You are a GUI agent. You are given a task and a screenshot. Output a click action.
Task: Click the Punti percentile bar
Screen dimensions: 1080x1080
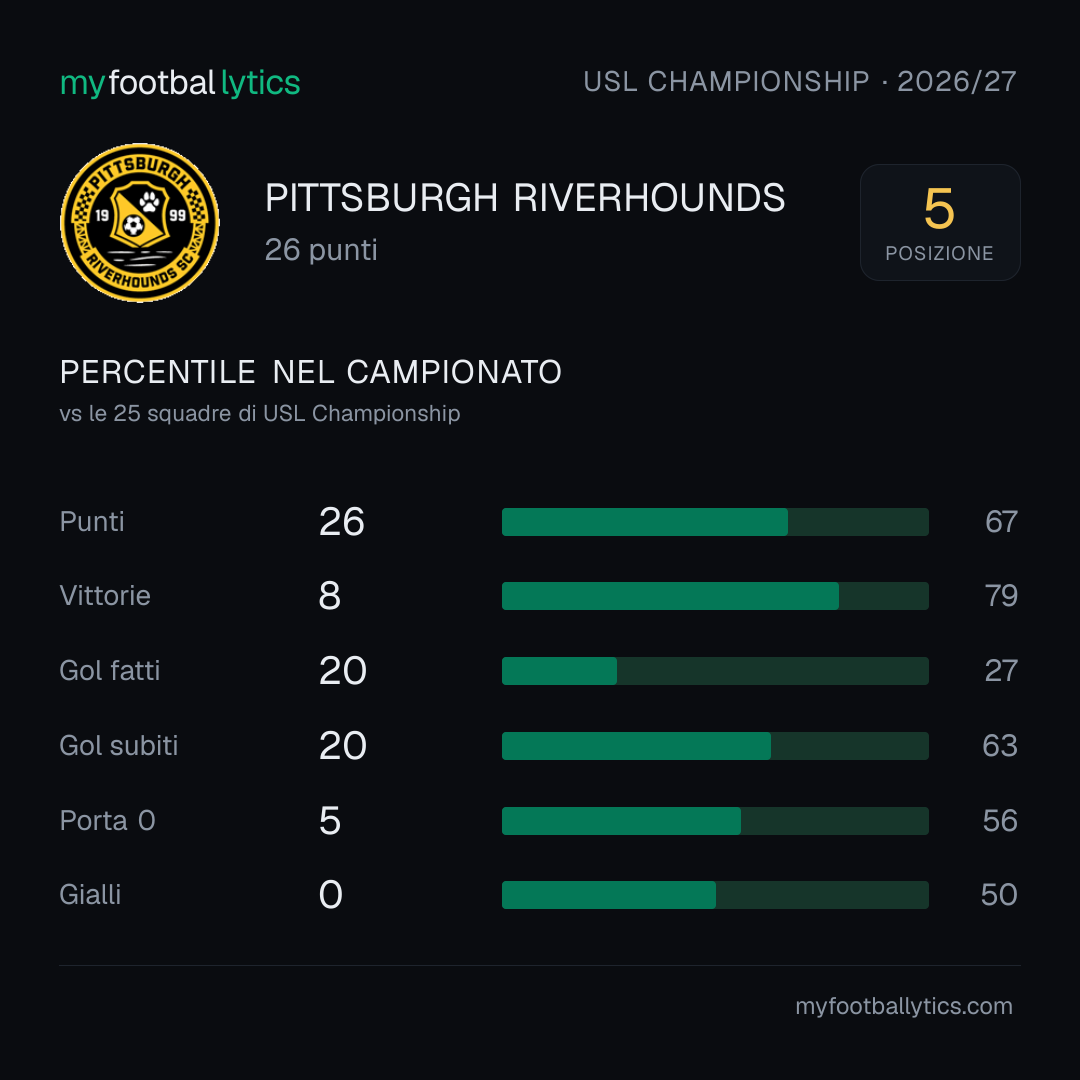coord(715,522)
